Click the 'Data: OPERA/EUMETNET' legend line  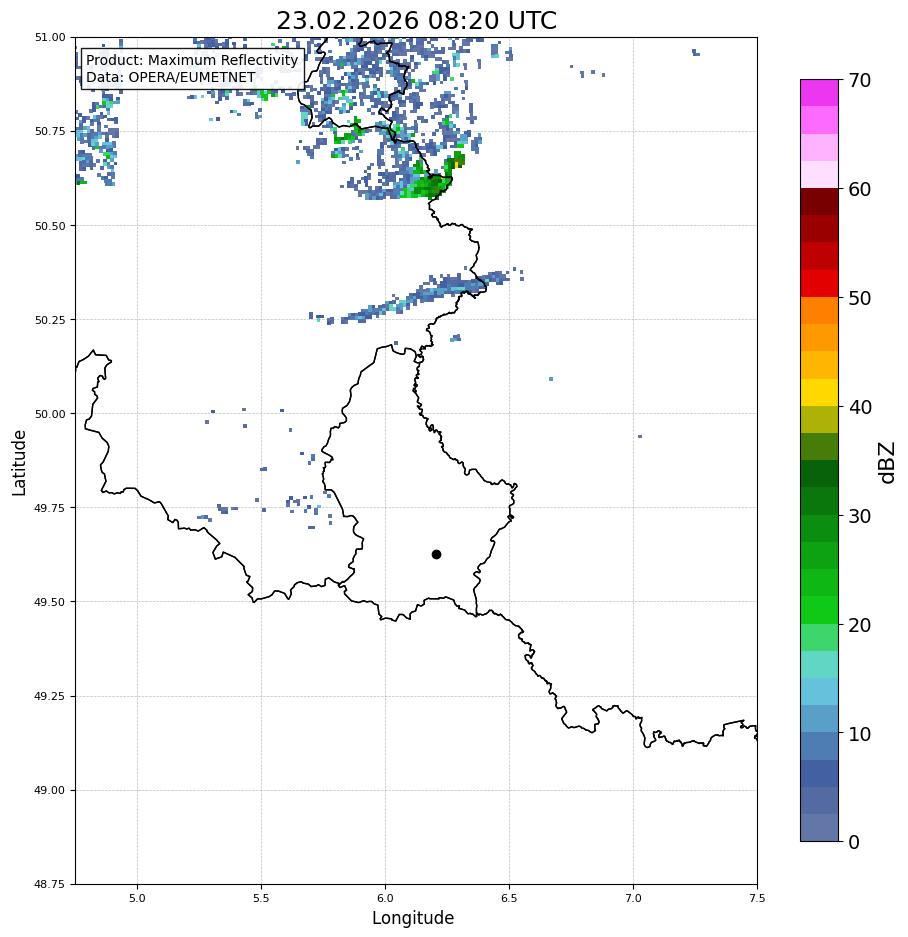point(170,77)
